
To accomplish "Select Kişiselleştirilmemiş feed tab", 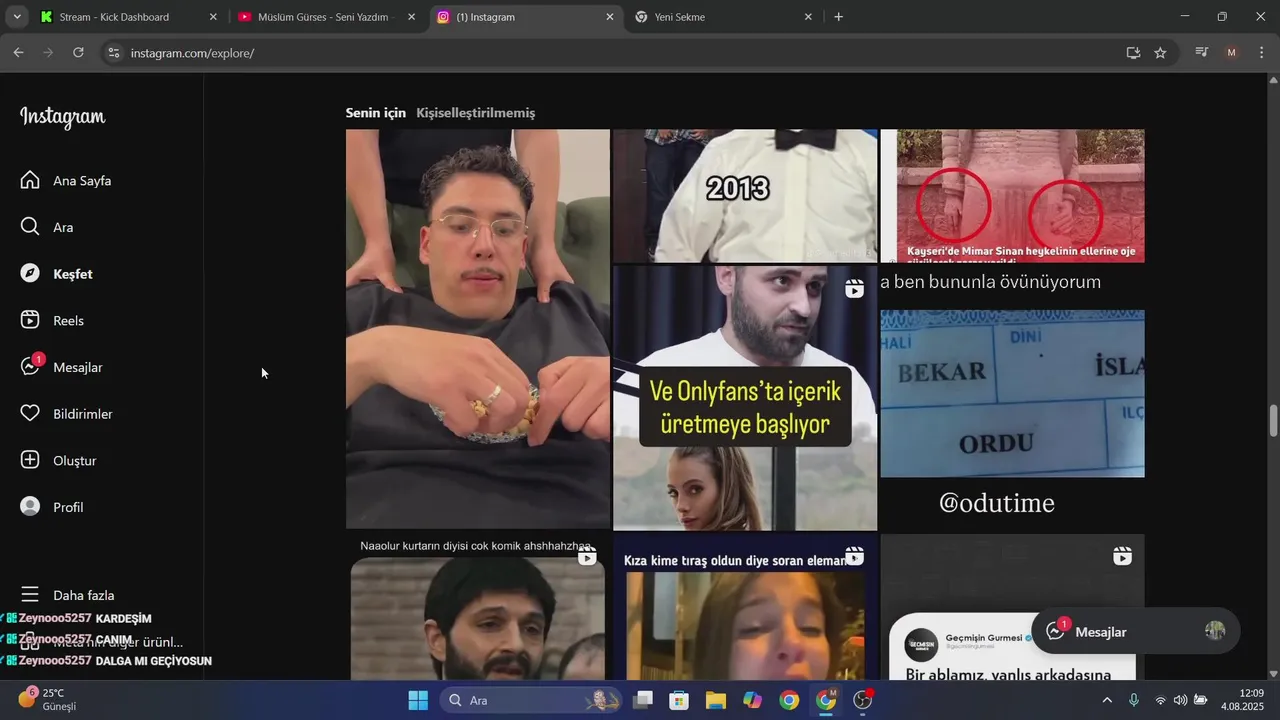I will [x=476, y=113].
